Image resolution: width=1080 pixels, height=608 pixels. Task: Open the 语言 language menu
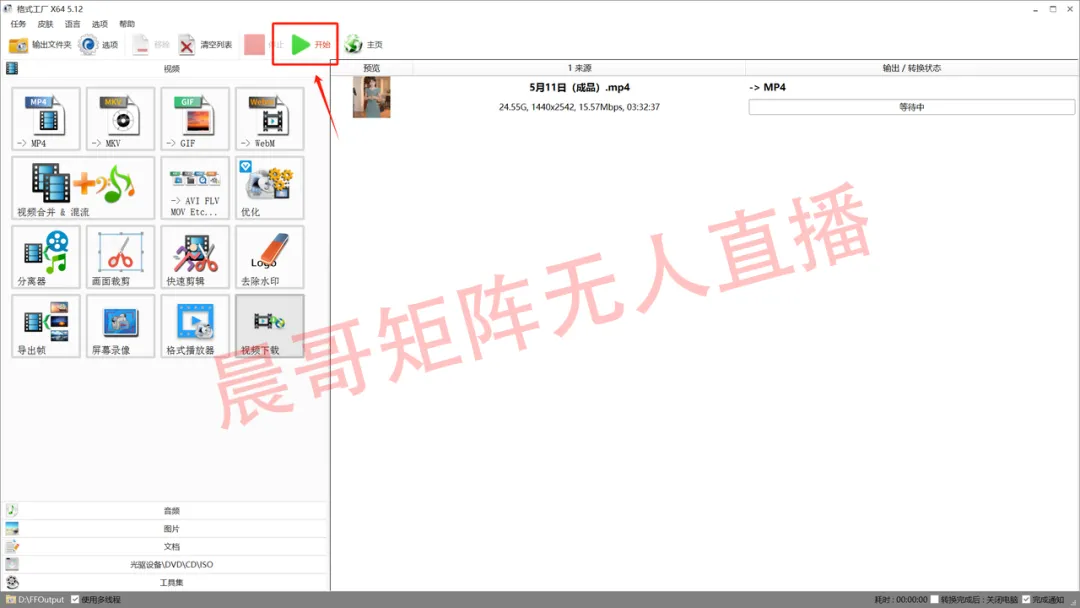coord(72,24)
